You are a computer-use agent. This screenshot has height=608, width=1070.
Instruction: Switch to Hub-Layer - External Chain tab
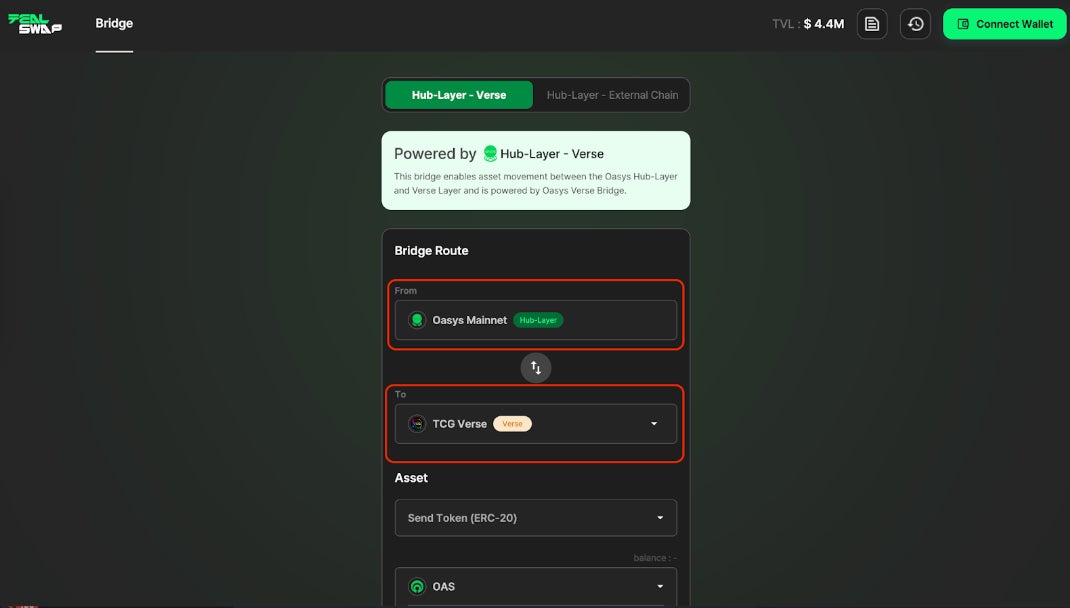pyautogui.click(x=612, y=95)
